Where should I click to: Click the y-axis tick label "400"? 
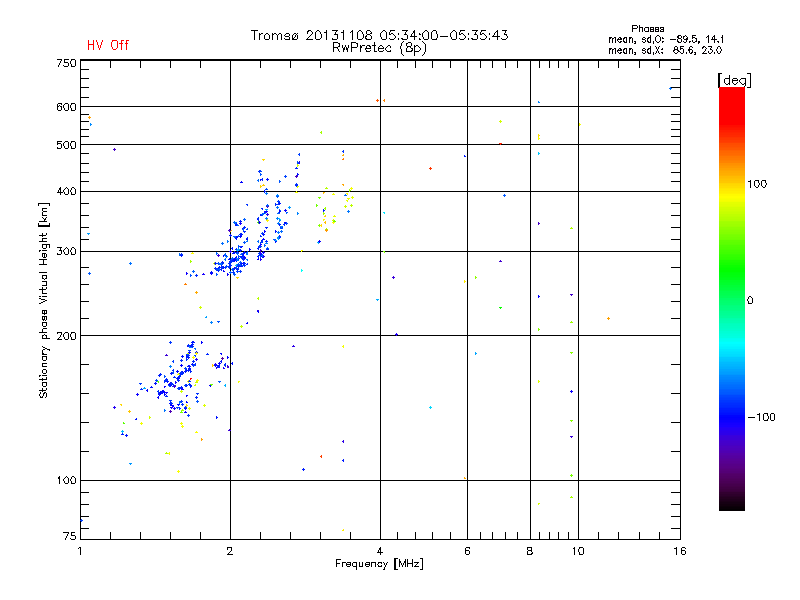[x=66, y=192]
